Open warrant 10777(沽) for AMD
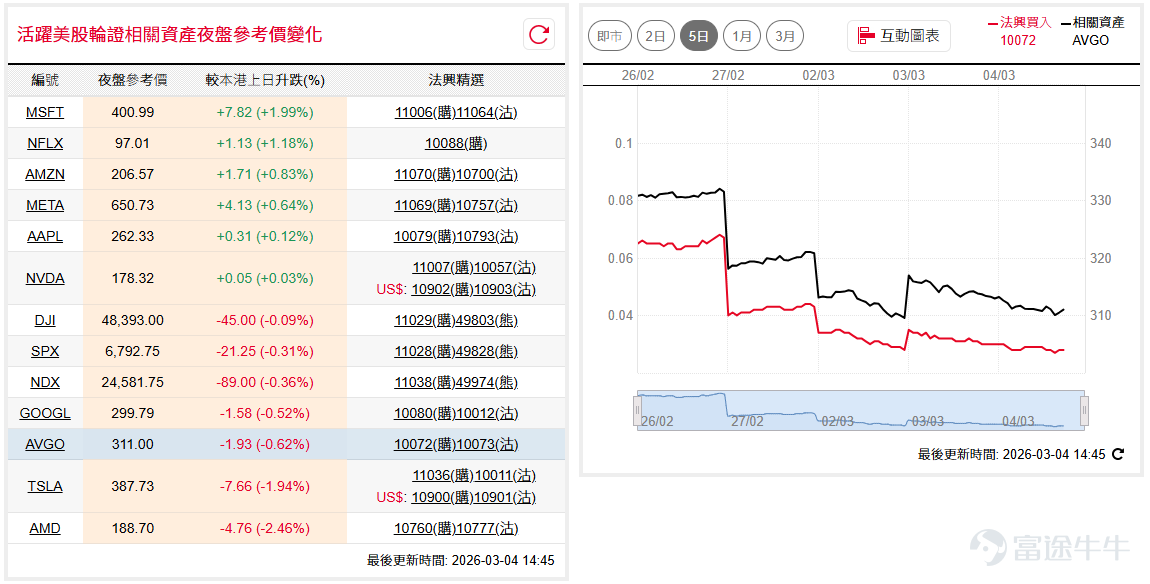The width and height of the screenshot is (1150, 584). (487, 528)
